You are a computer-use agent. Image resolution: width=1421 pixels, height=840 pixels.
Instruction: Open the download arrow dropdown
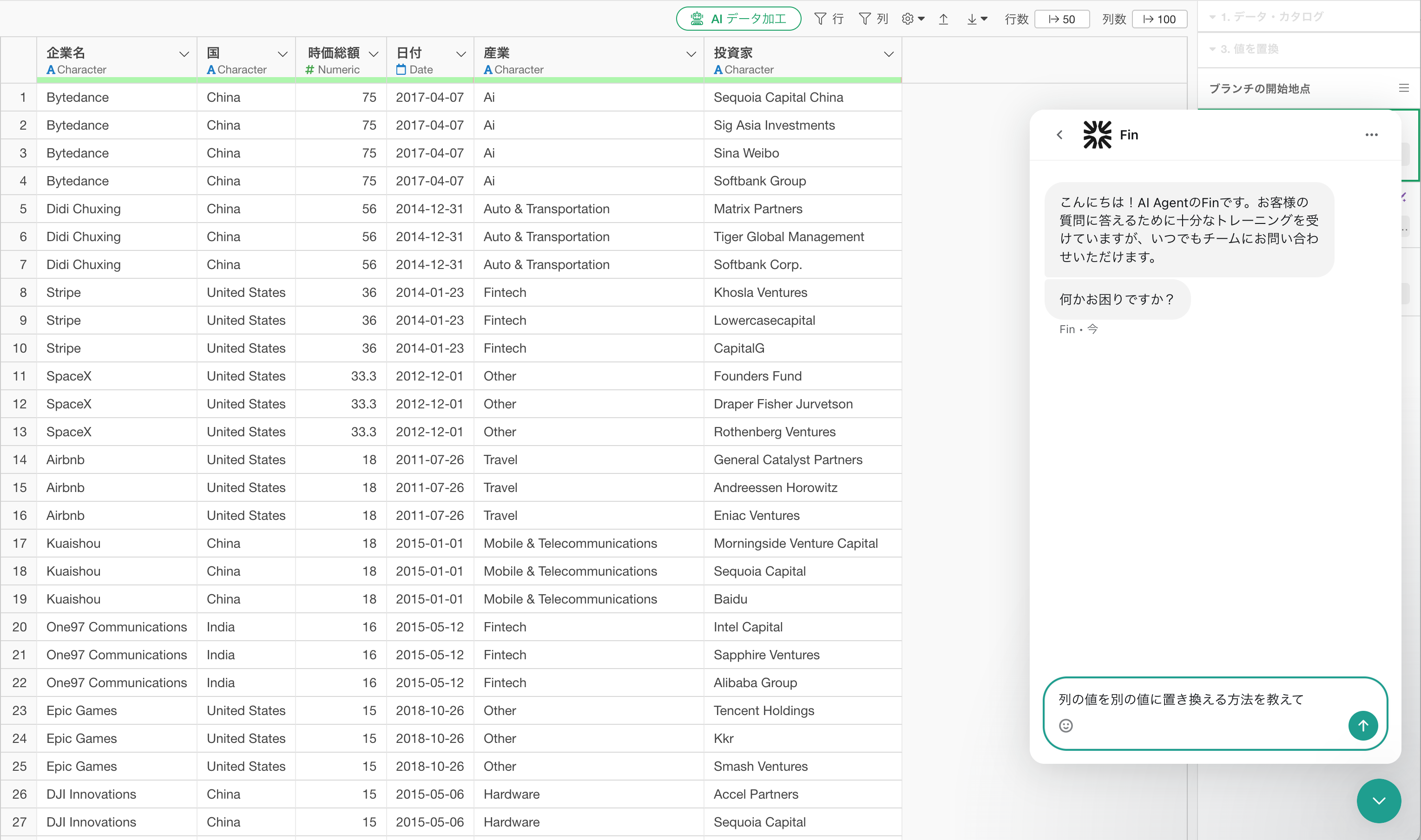coord(977,19)
